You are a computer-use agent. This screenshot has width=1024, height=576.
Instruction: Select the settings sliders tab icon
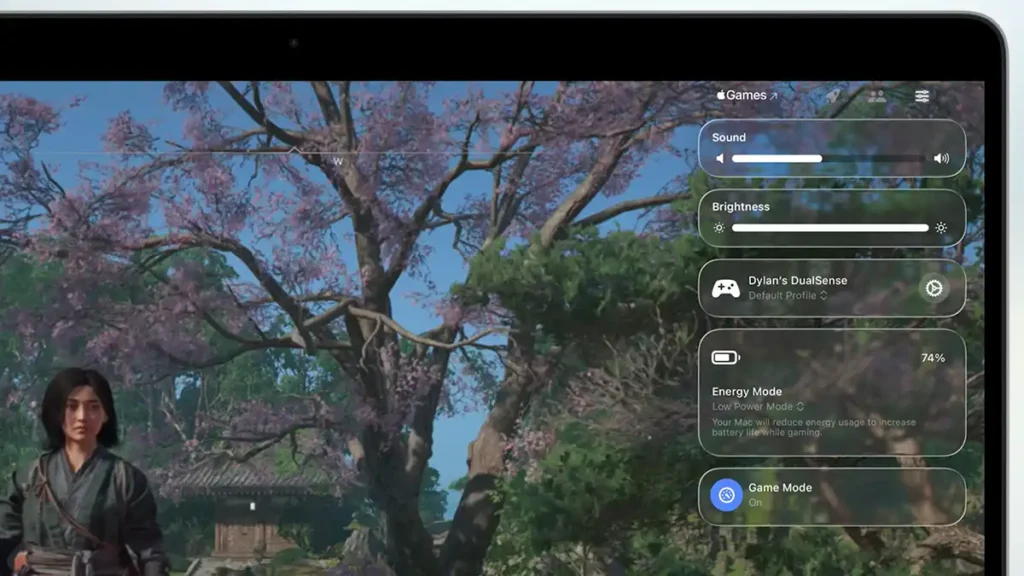(x=922, y=96)
